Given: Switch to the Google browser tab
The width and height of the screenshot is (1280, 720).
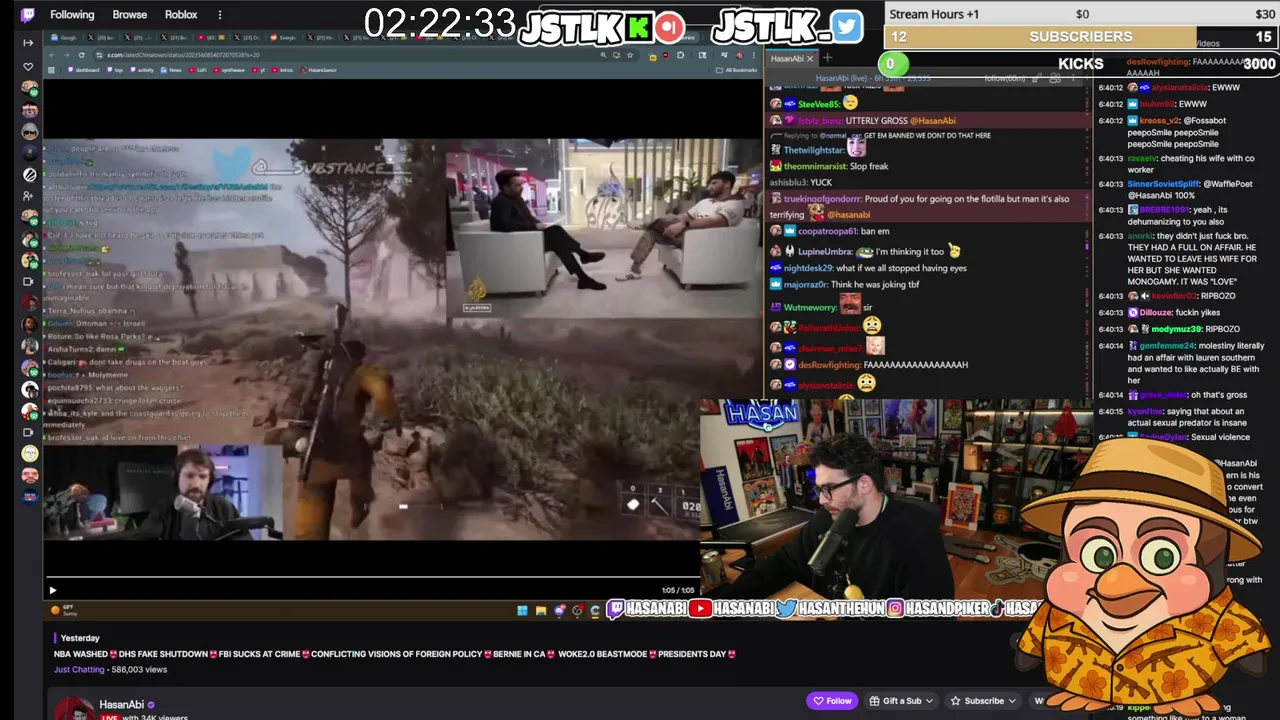Looking at the screenshot, I should [x=65, y=37].
